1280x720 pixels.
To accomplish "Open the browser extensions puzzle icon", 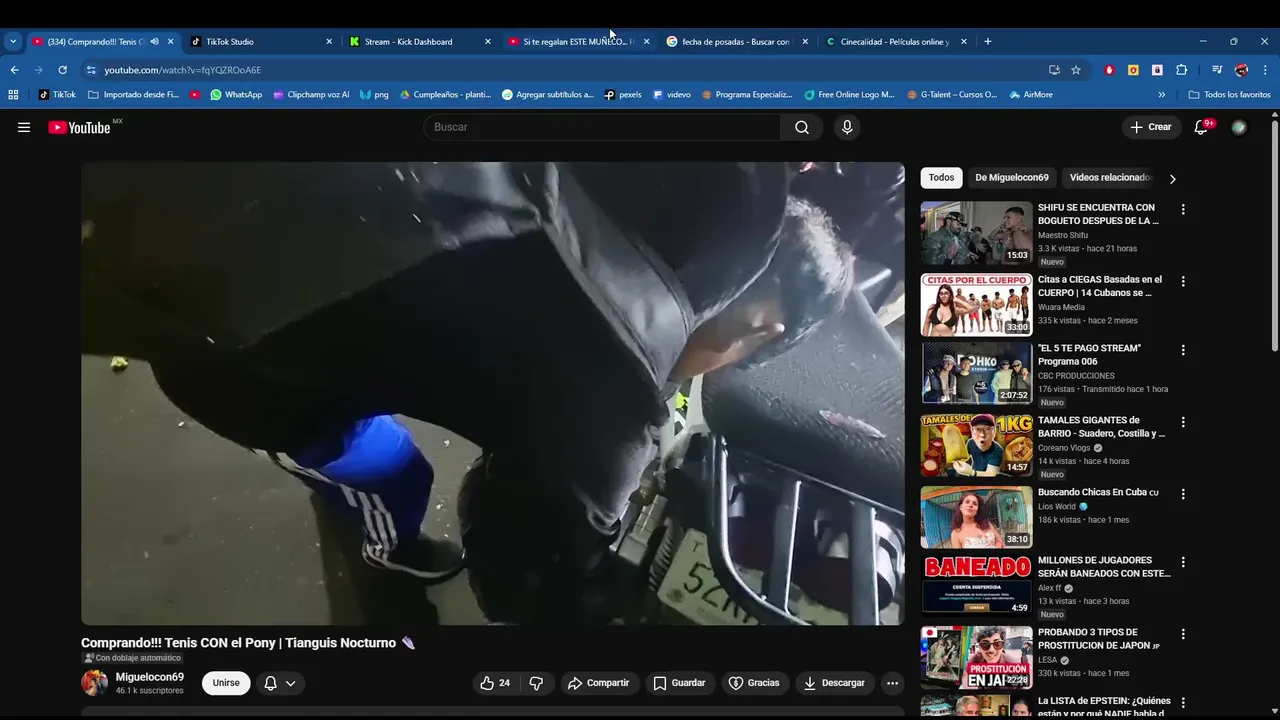I will coord(1181,70).
